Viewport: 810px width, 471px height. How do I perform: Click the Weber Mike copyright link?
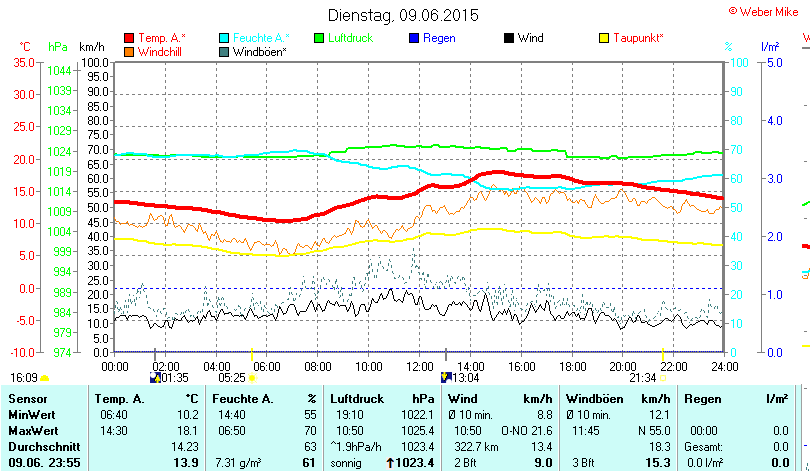(x=769, y=11)
